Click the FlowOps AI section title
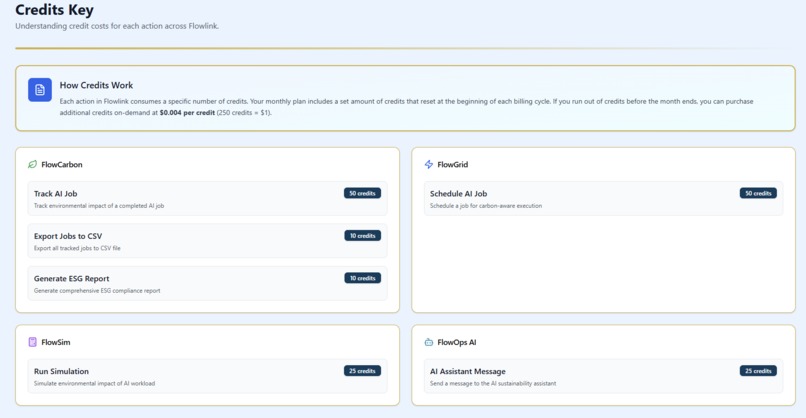This screenshot has width=806, height=418. (456, 342)
